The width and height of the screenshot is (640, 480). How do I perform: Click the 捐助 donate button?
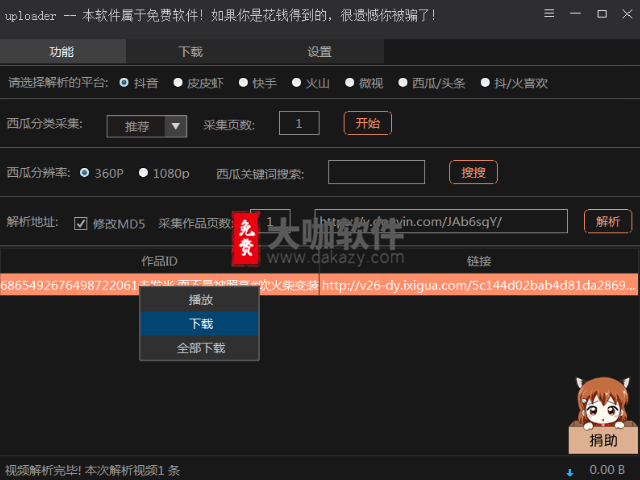[603, 440]
